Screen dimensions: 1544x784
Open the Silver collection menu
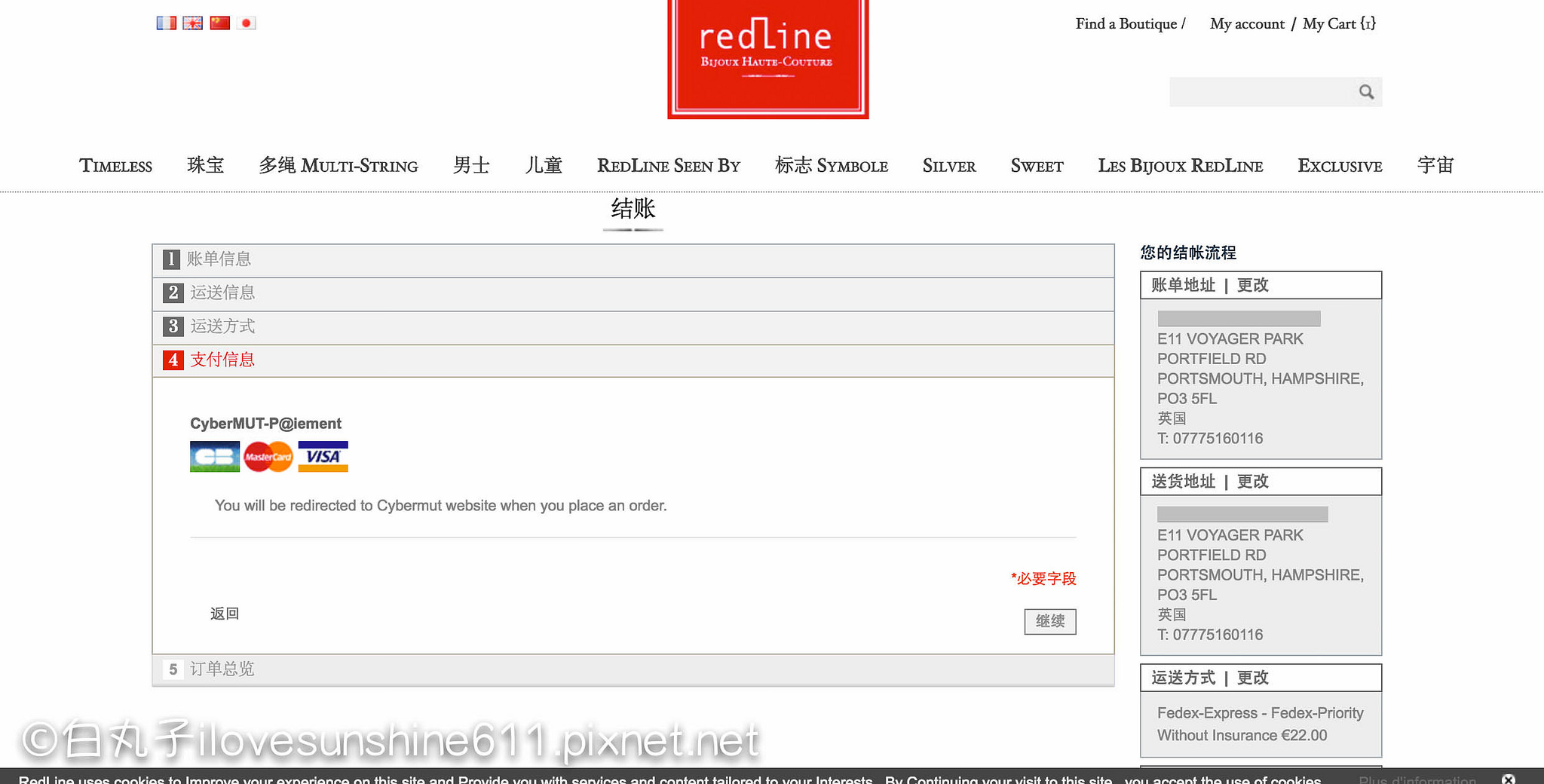point(948,166)
